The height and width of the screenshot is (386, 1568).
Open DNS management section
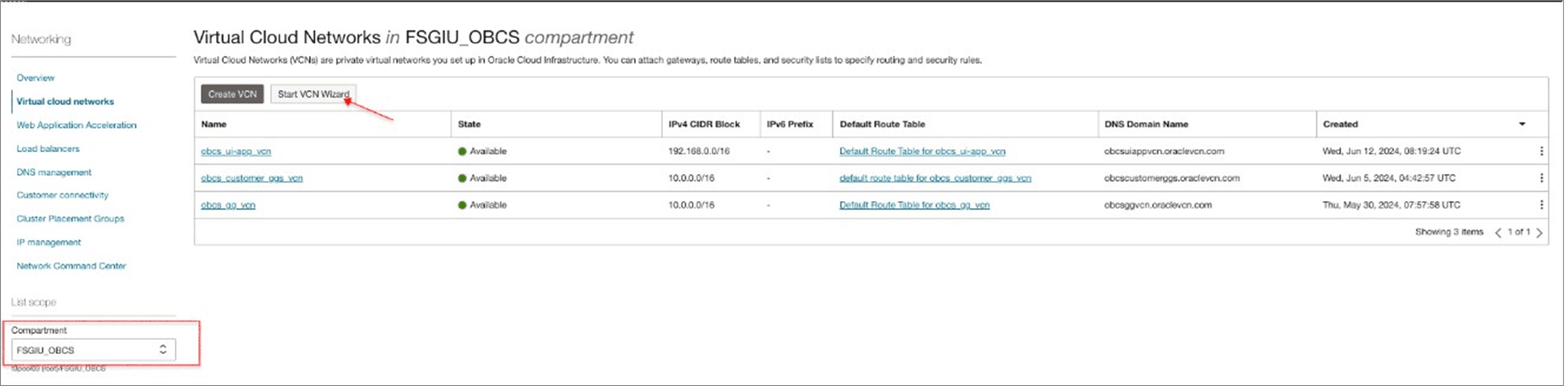[x=54, y=172]
